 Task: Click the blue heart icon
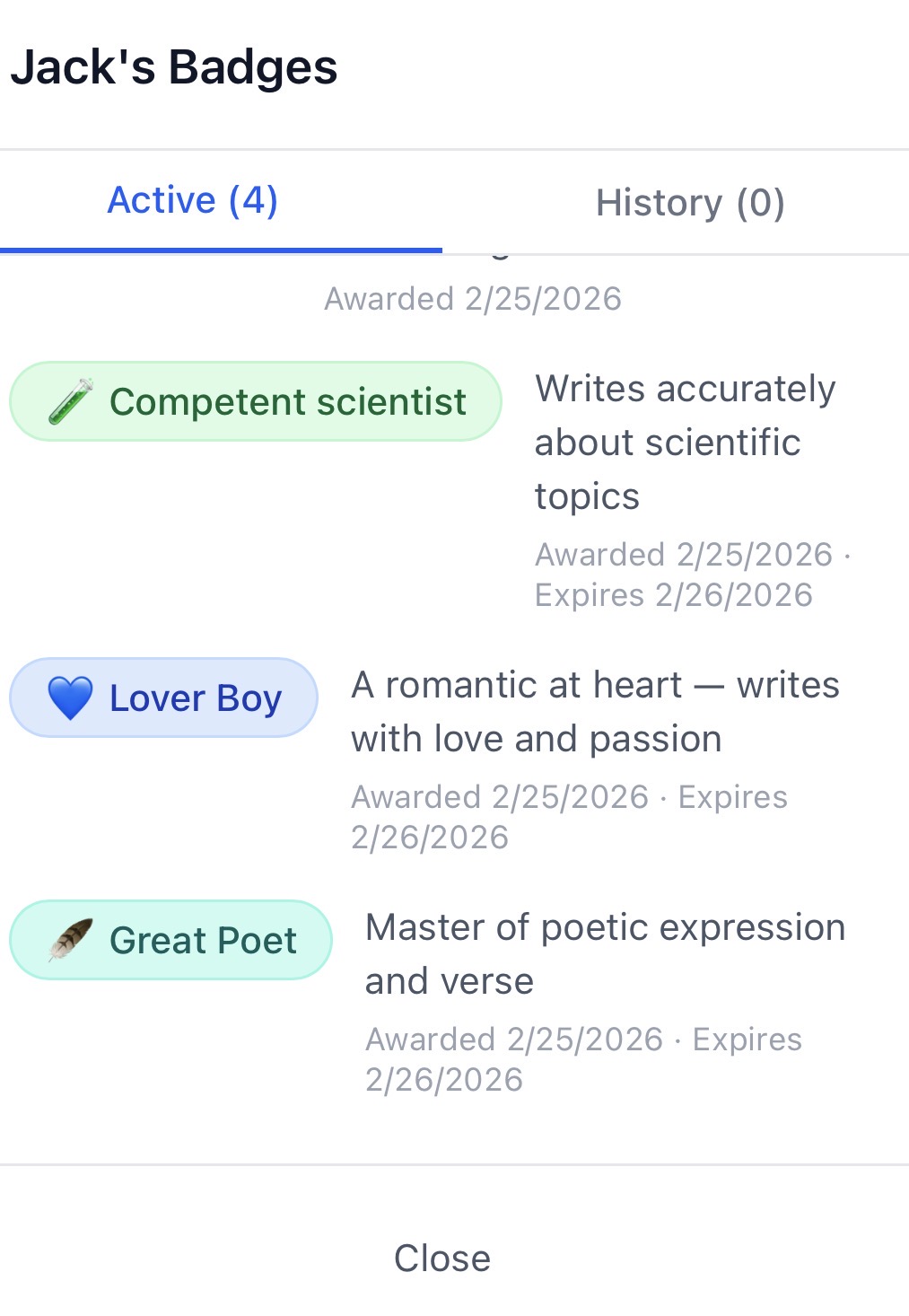(70, 698)
